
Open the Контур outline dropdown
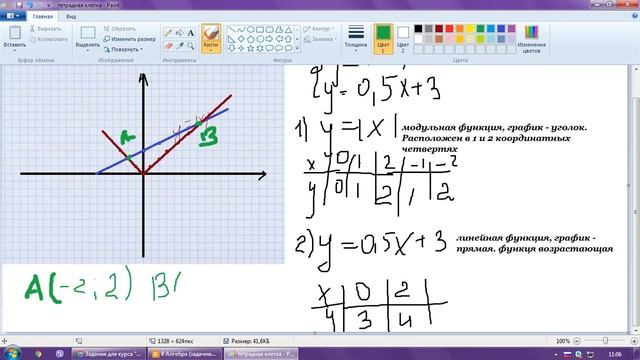pos(319,29)
